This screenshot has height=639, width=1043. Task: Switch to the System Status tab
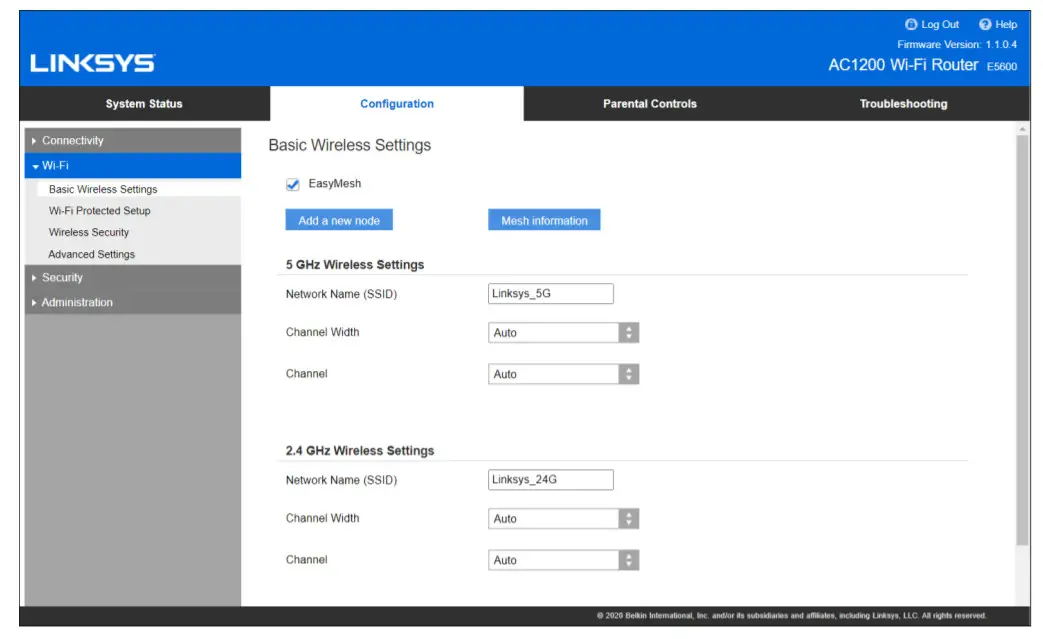(140, 104)
